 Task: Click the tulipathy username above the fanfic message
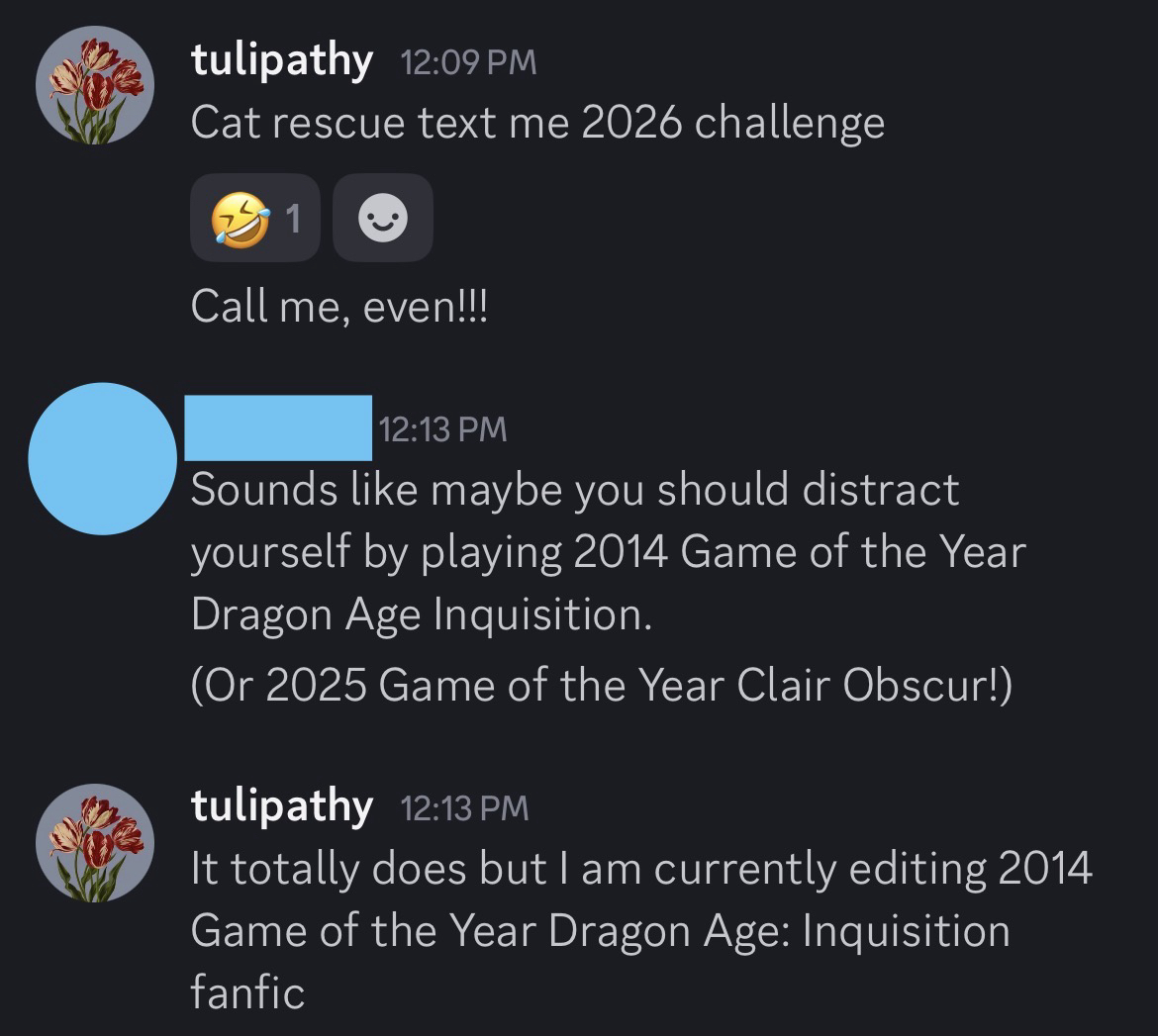pyautogui.click(x=281, y=806)
